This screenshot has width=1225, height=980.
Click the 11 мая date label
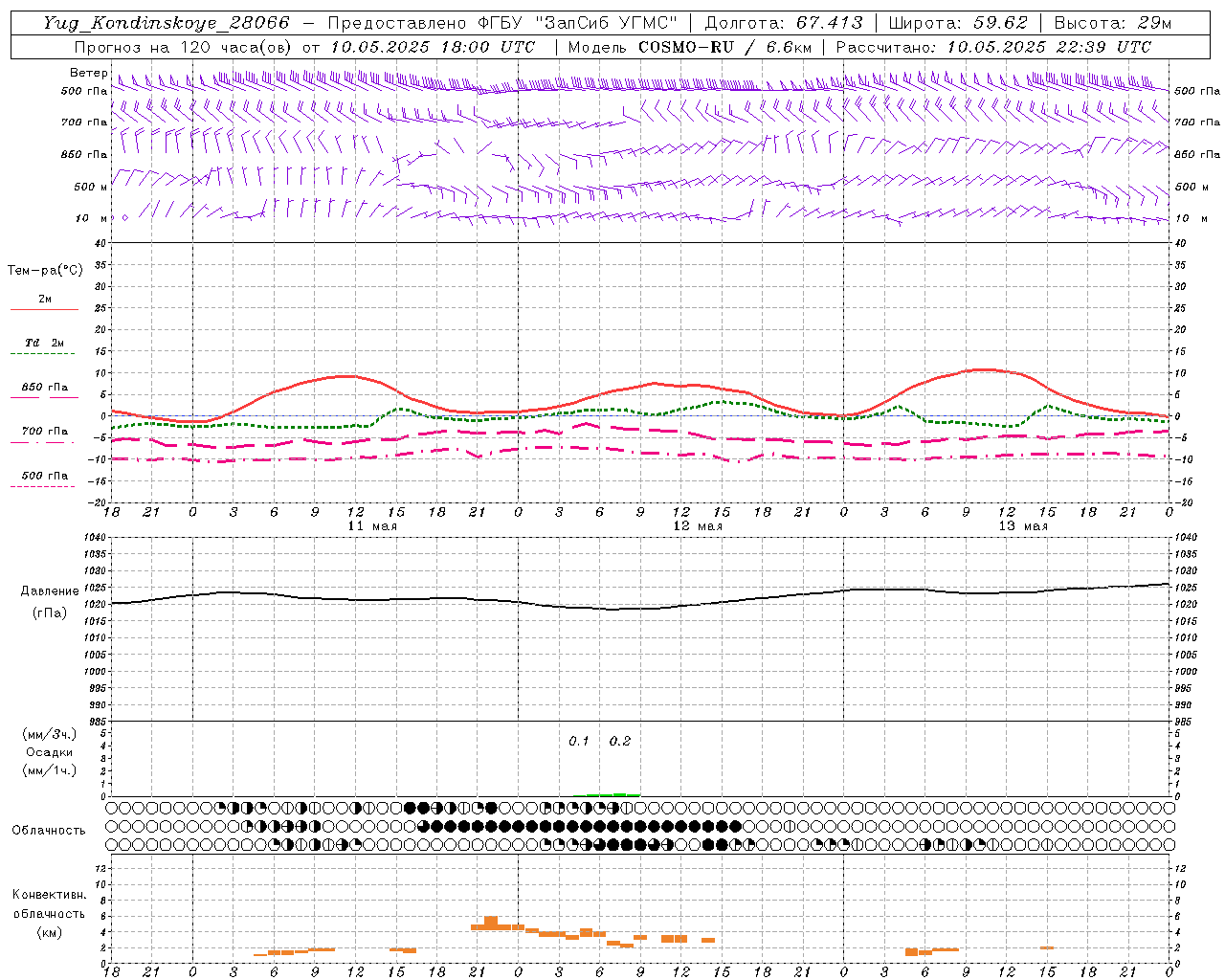372,526
